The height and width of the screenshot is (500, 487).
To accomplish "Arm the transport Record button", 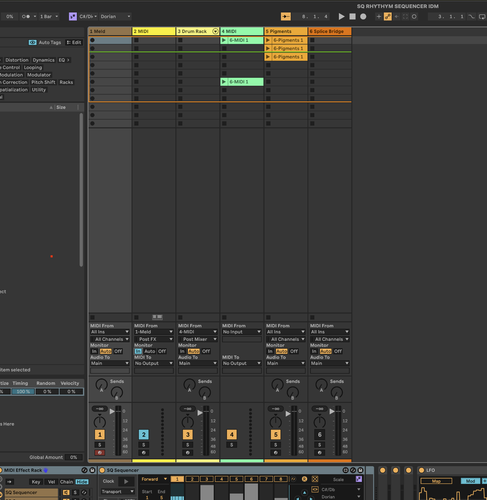I will point(363,16).
